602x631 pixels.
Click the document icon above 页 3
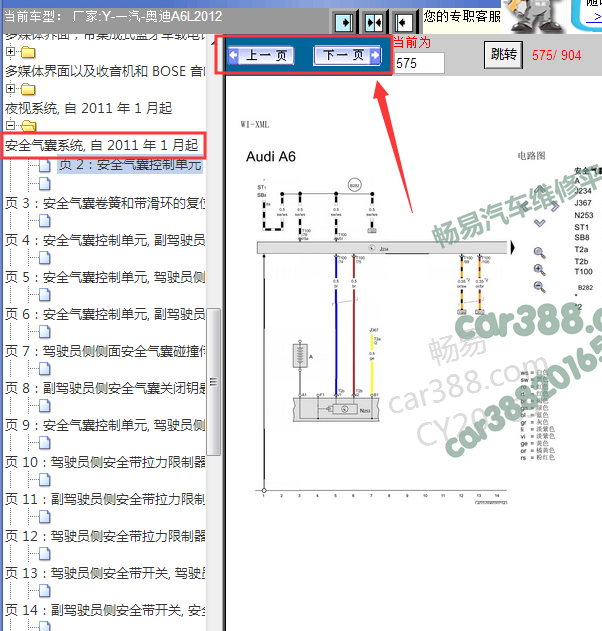(x=45, y=184)
